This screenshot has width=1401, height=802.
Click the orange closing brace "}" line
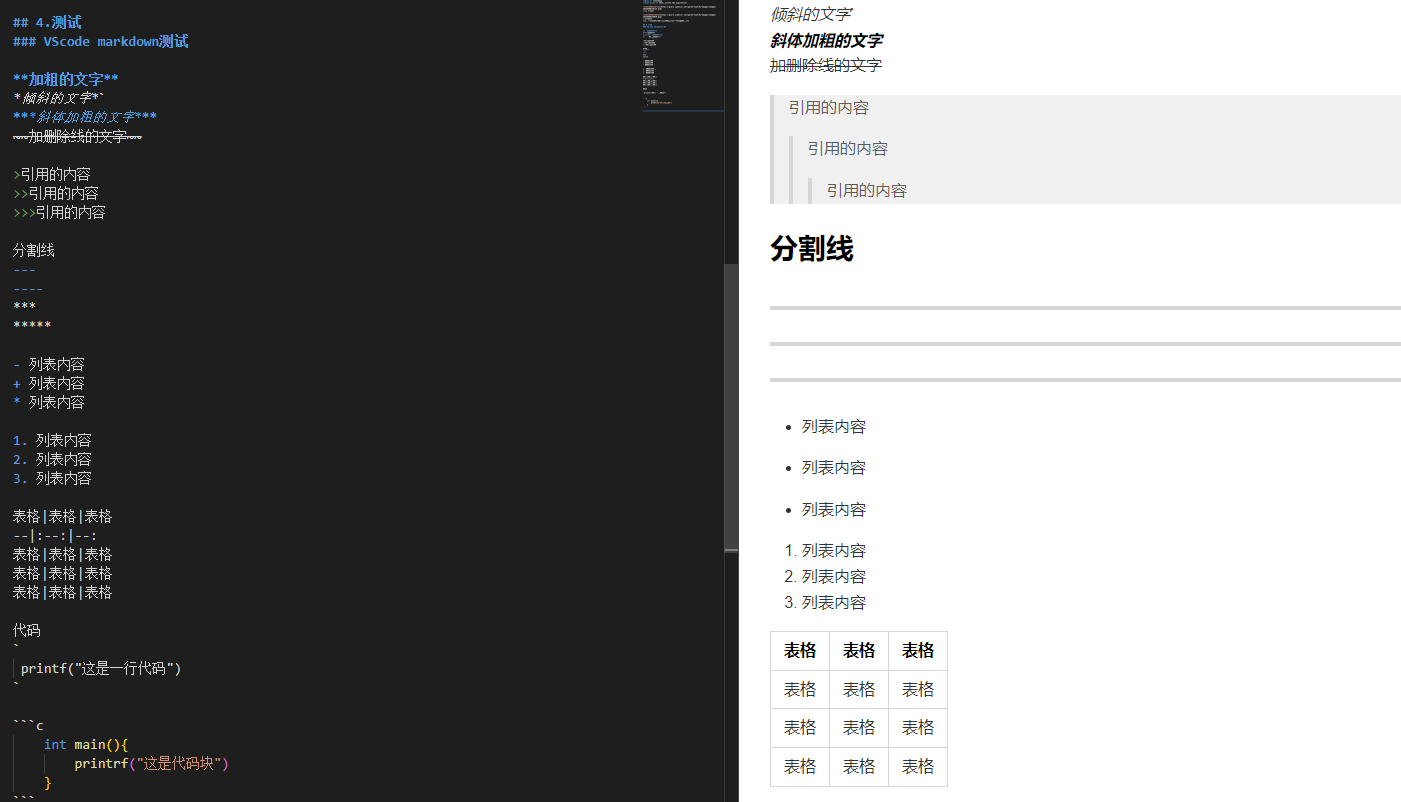(48, 782)
